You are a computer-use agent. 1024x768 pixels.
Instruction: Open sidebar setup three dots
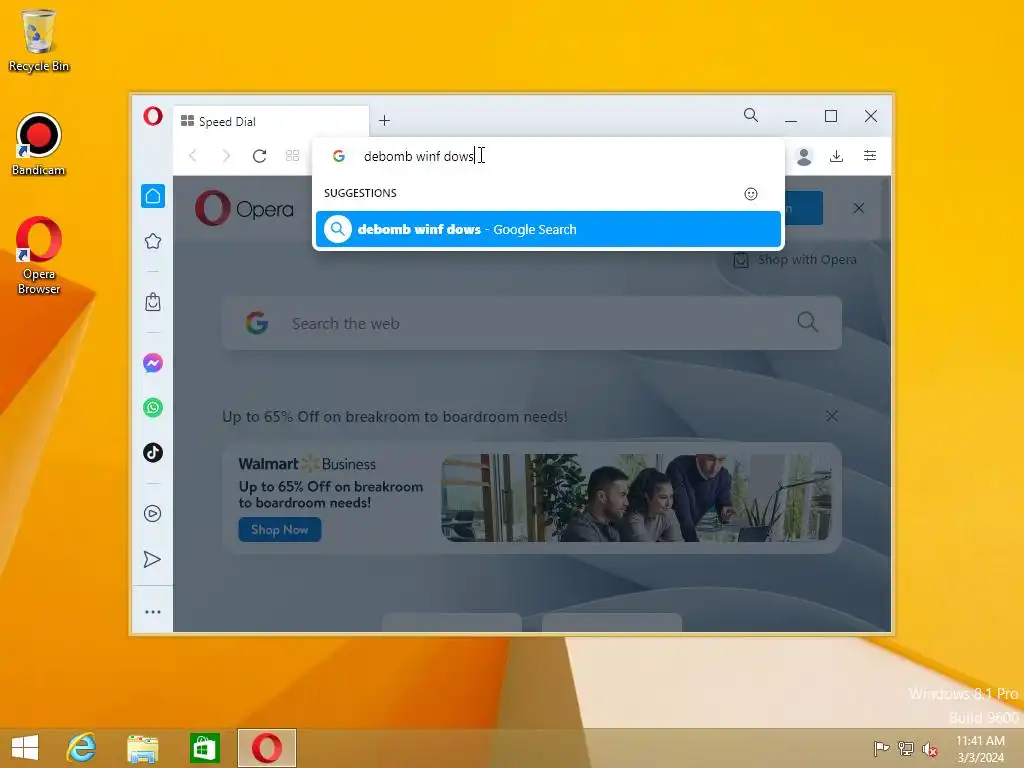pos(153,612)
